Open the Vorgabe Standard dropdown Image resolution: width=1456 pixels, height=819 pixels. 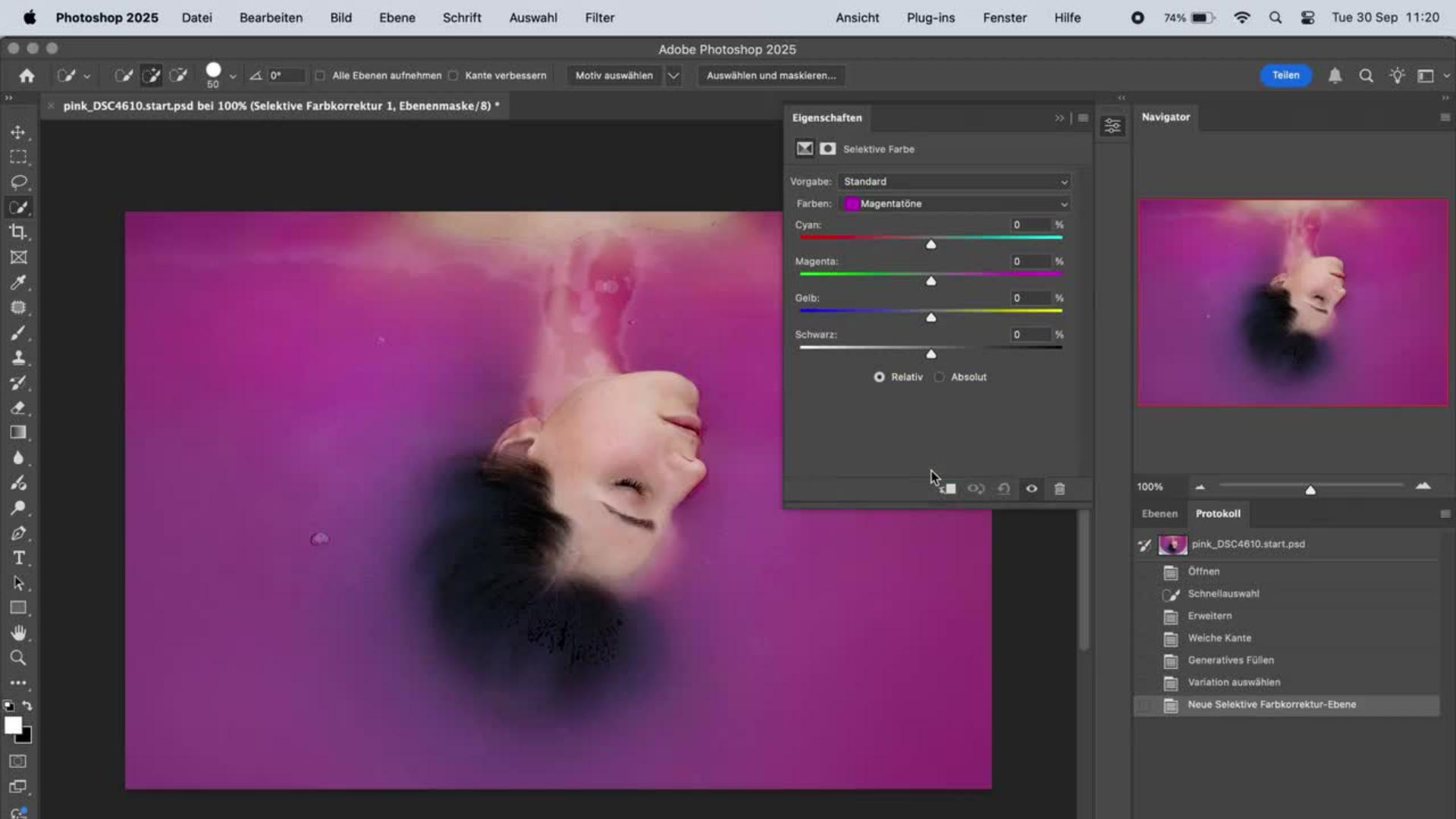[955, 182]
